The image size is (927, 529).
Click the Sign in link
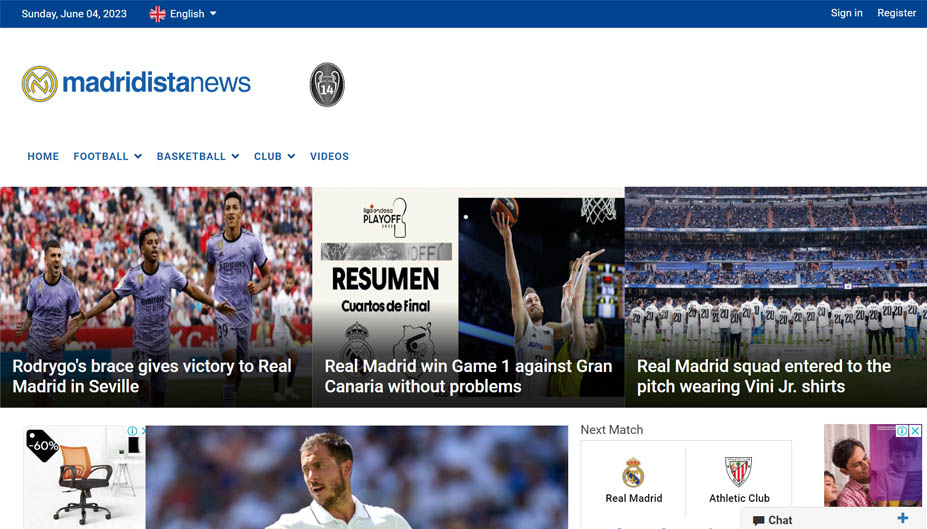[x=846, y=13]
